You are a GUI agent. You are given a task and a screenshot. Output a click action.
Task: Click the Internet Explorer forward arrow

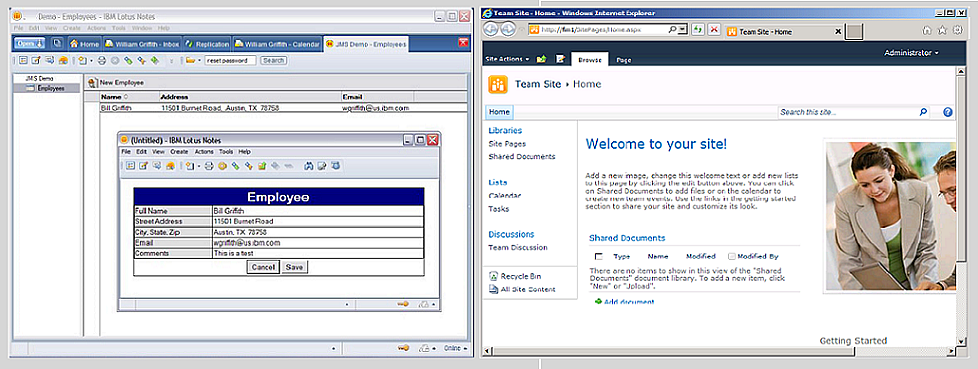coord(508,29)
